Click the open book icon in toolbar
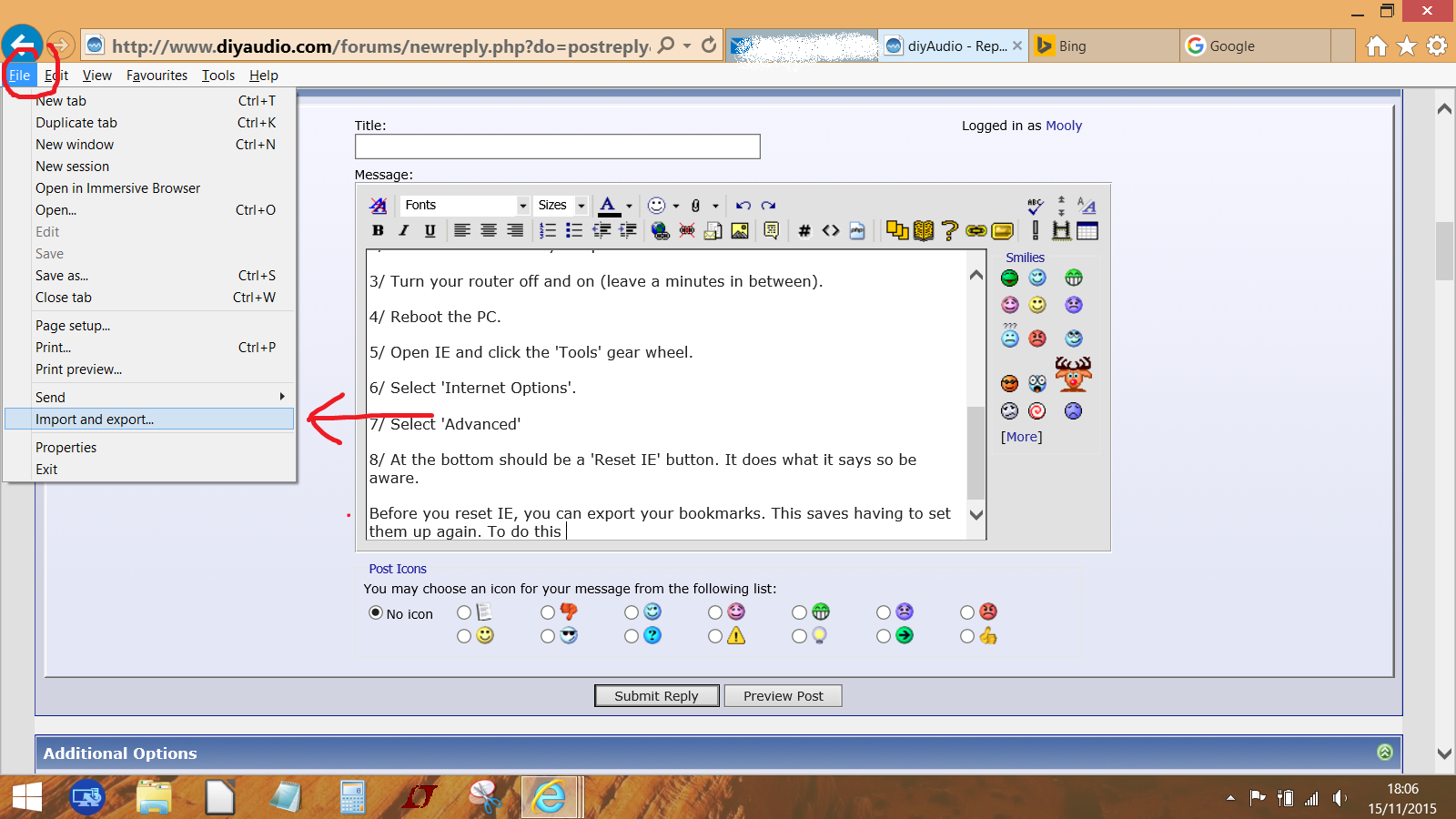The height and width of the screenshot is (819, 1456). click(924, 231)
